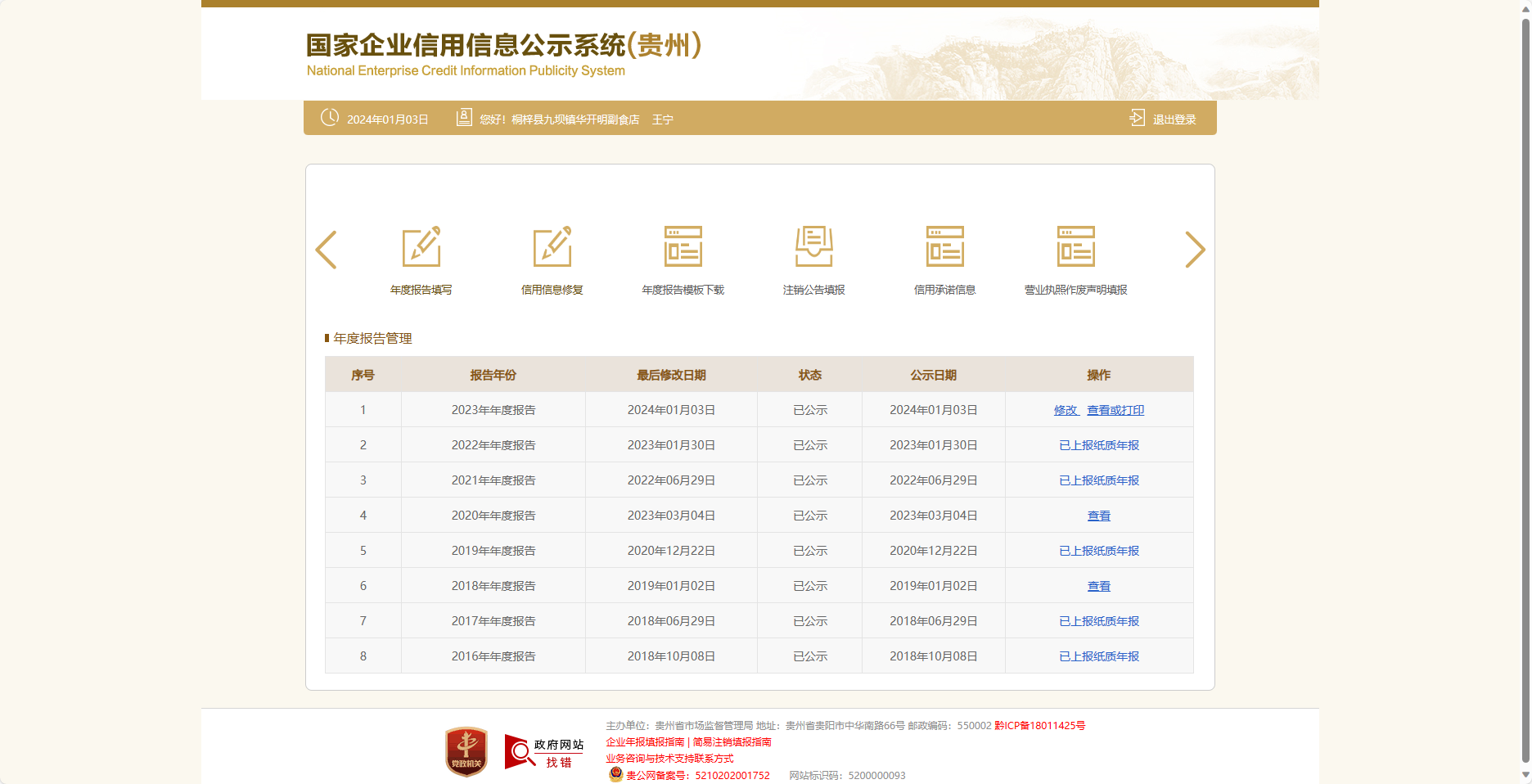Screen dimensions: 1532x784
Task: Click 查看 for 2020年年度报告
Action: click(1099, 516)
